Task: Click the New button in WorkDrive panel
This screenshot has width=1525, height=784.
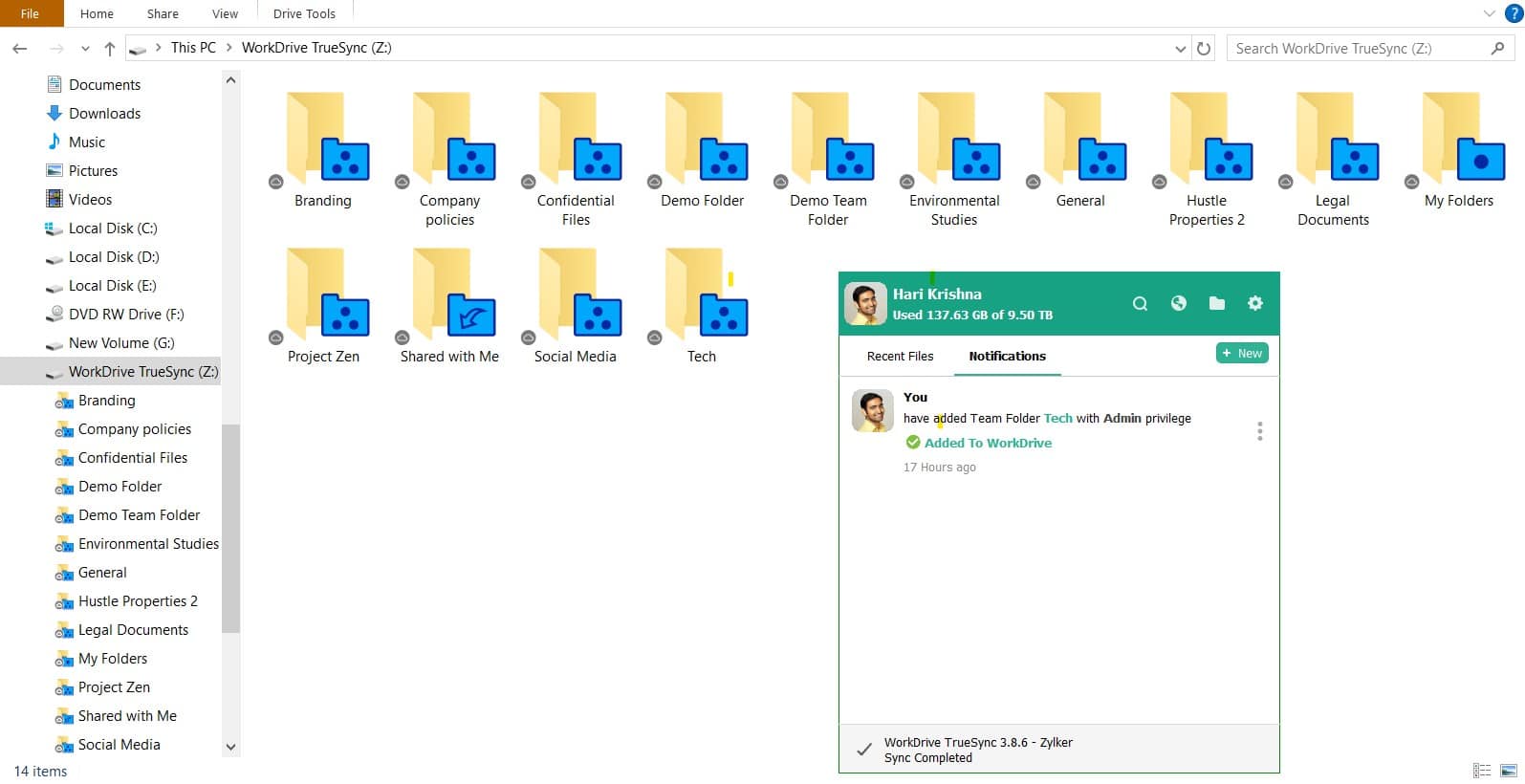Action: (1241, 354)
